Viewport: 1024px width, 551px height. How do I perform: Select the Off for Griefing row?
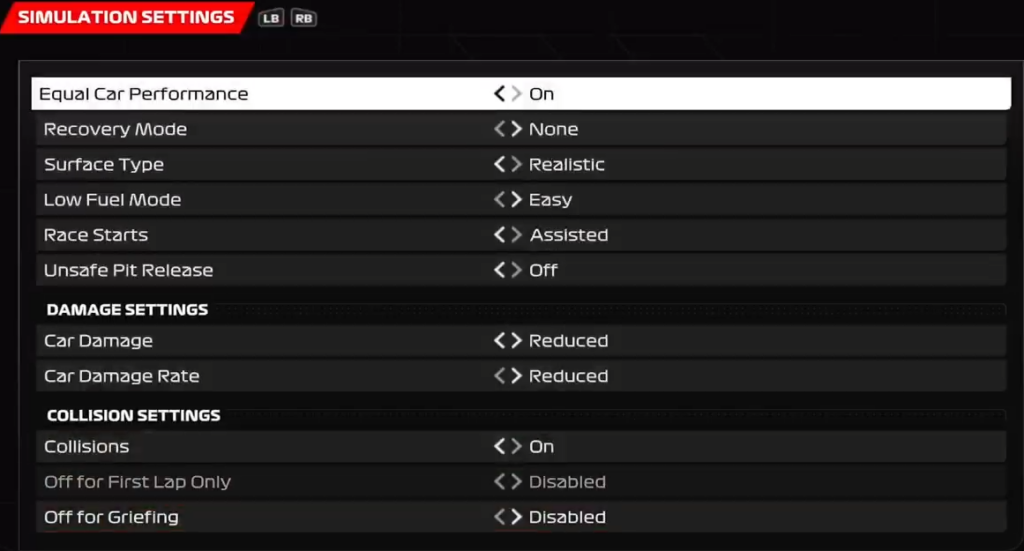[521, 517]
